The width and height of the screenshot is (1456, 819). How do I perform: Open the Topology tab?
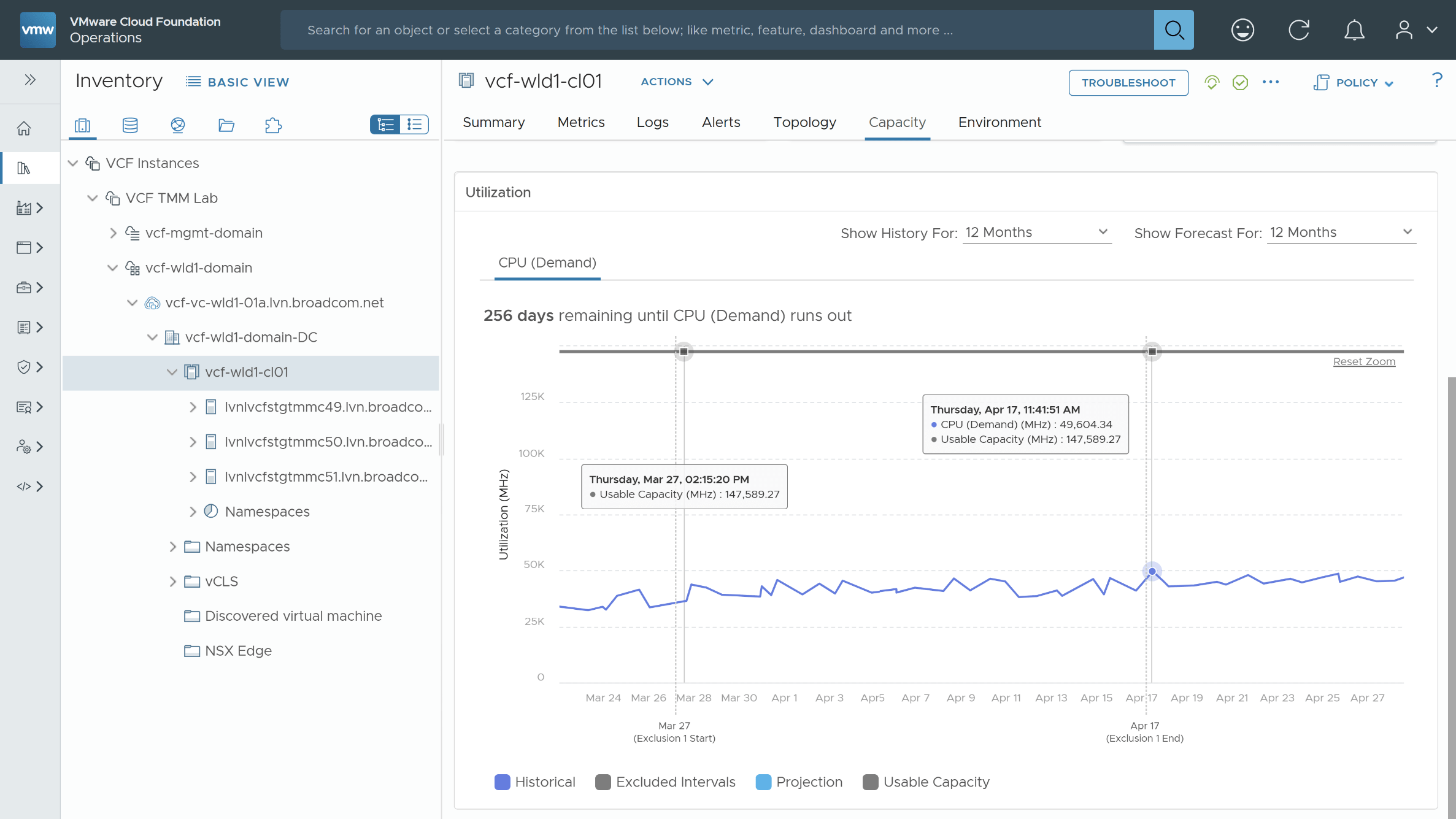coord(805,122)
